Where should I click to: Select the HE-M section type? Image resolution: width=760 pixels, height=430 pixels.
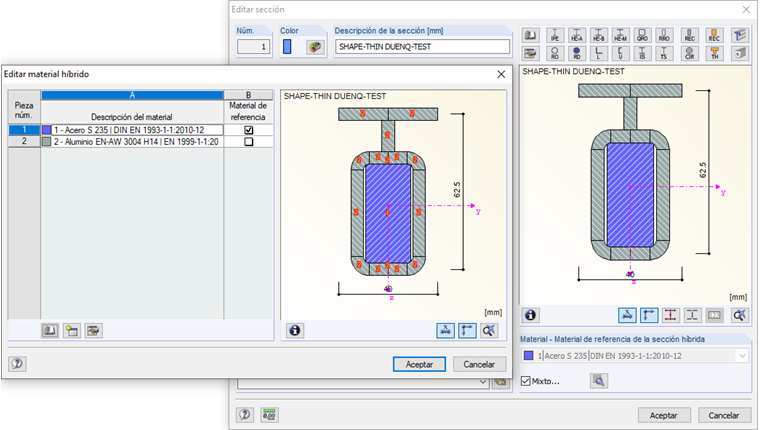[x=620, y=35]
